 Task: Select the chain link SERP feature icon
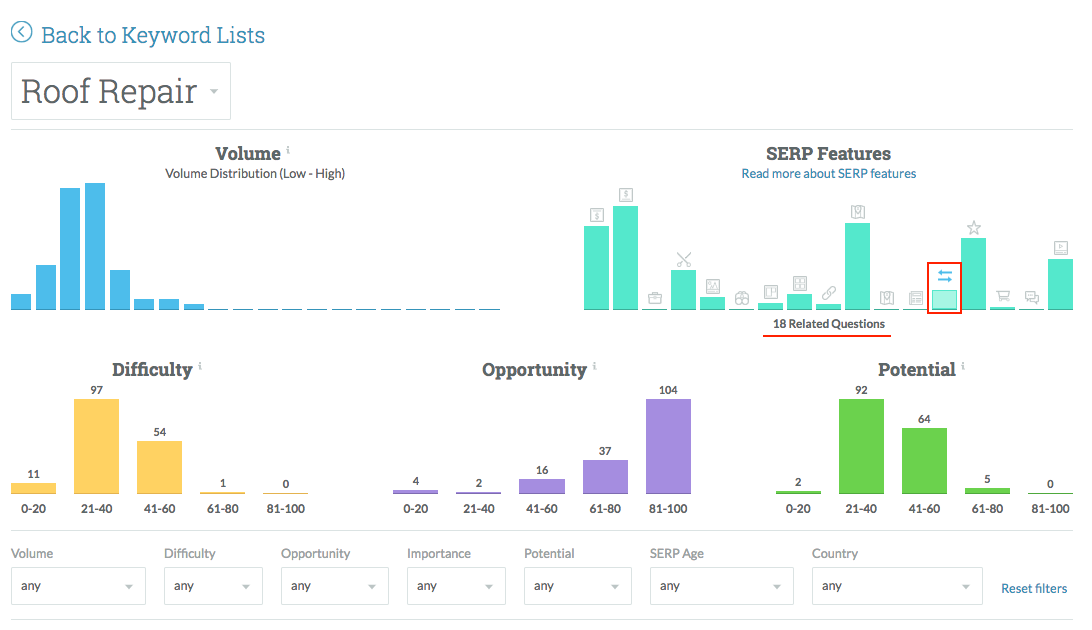828,293
